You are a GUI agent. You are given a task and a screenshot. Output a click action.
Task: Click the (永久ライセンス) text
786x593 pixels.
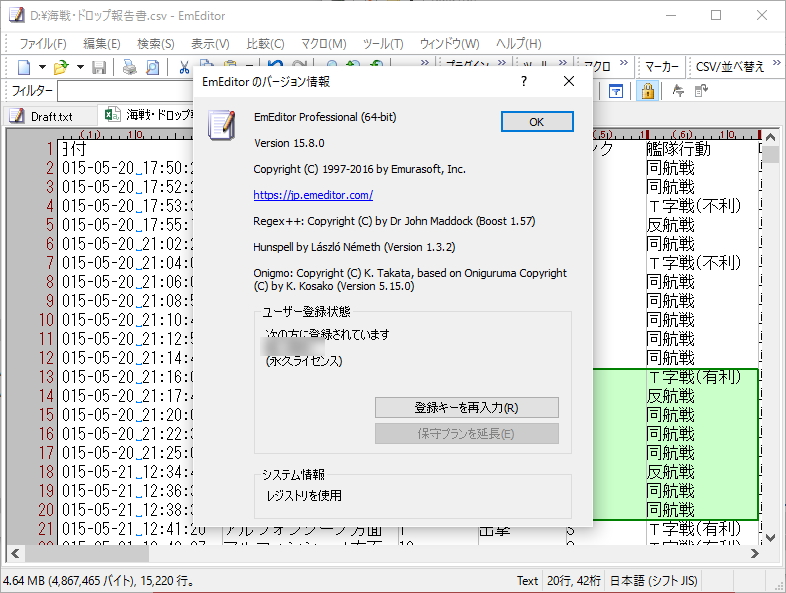point(304,361)
